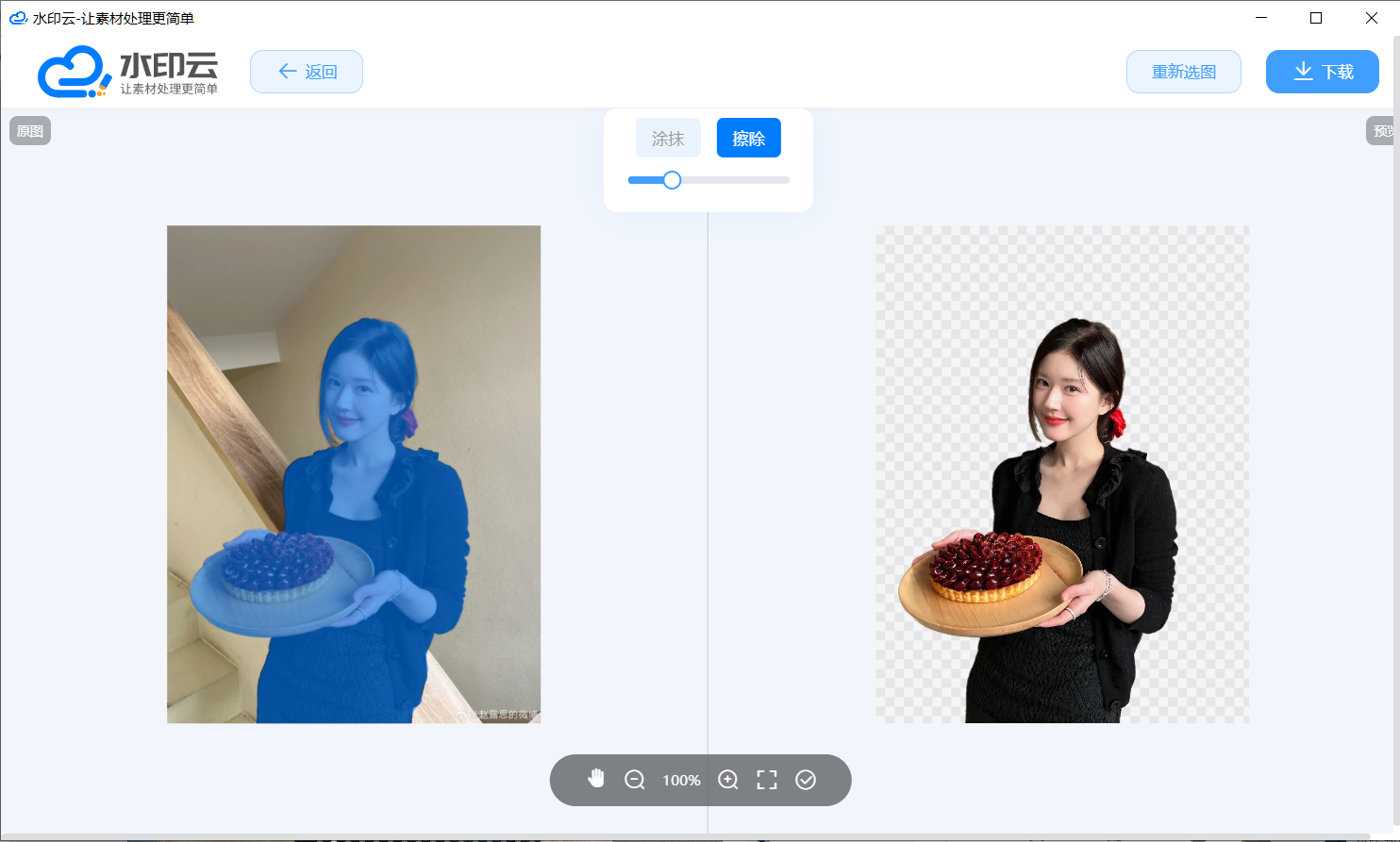The image size is (1400, 842).
Task: Click the blue-masked original image
Action: point(354,474)
